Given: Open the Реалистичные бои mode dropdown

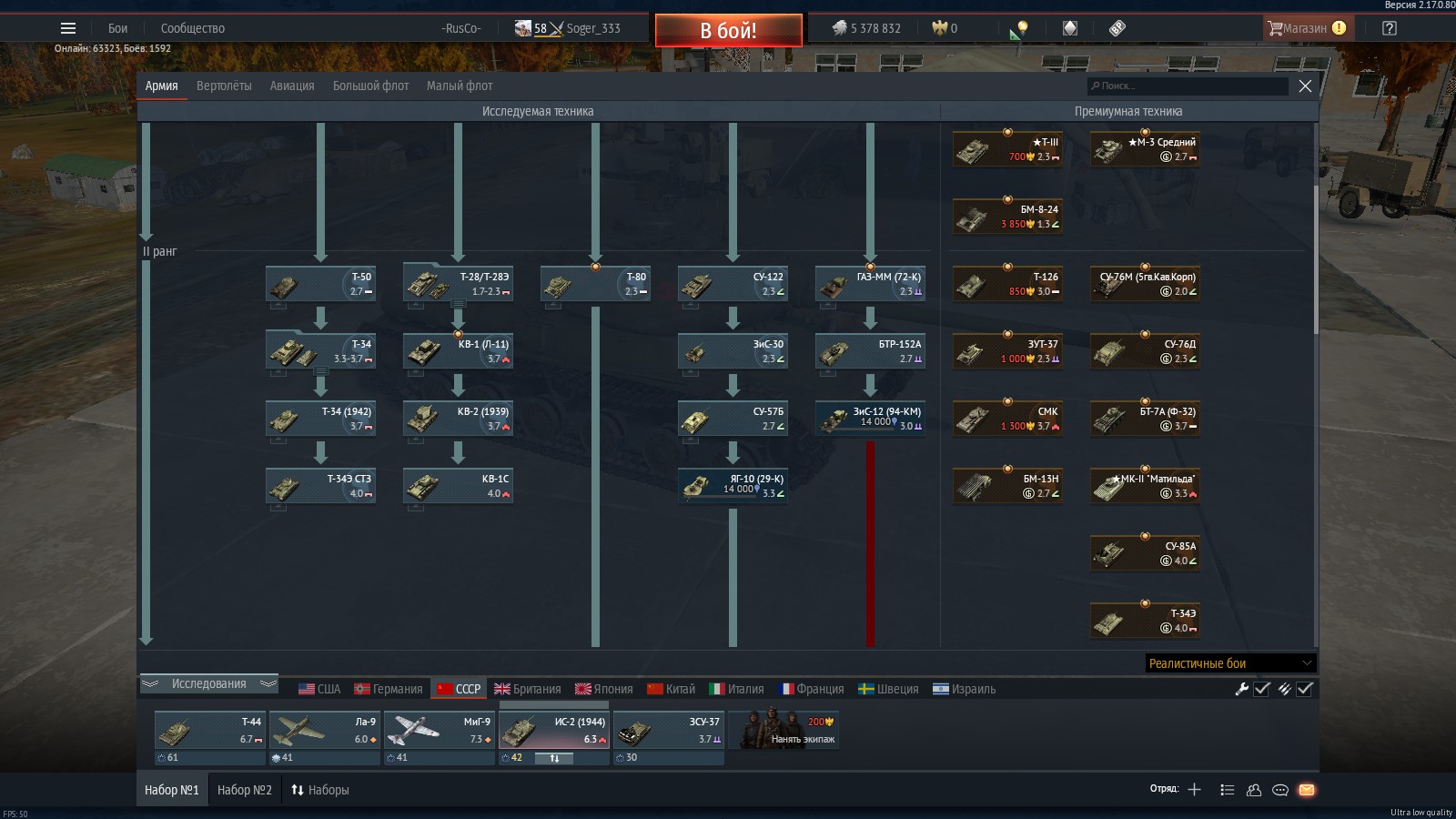Looking at the screenshot, I should pyautogui.click(x=1230, y=663).
